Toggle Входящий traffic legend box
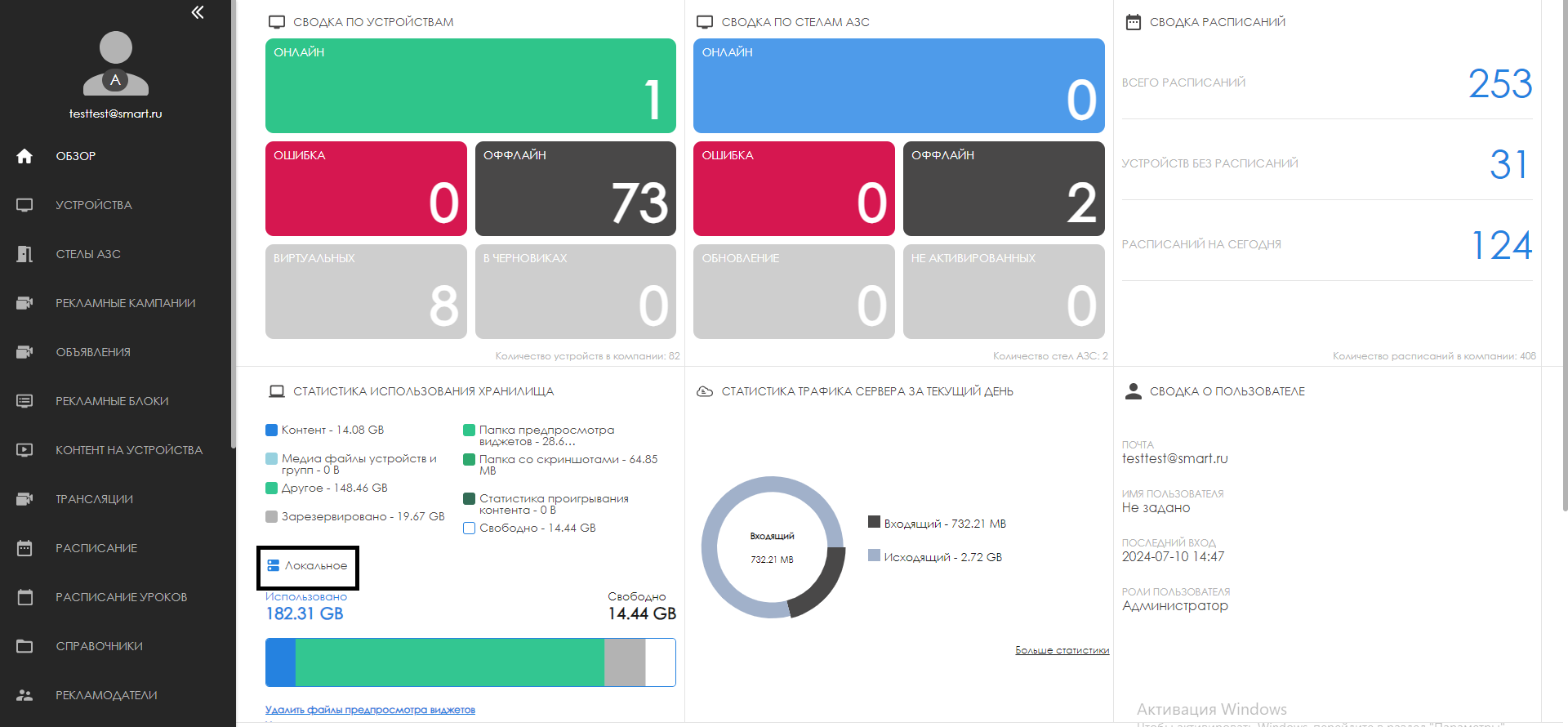1568x727 pixels. [874, 522]
